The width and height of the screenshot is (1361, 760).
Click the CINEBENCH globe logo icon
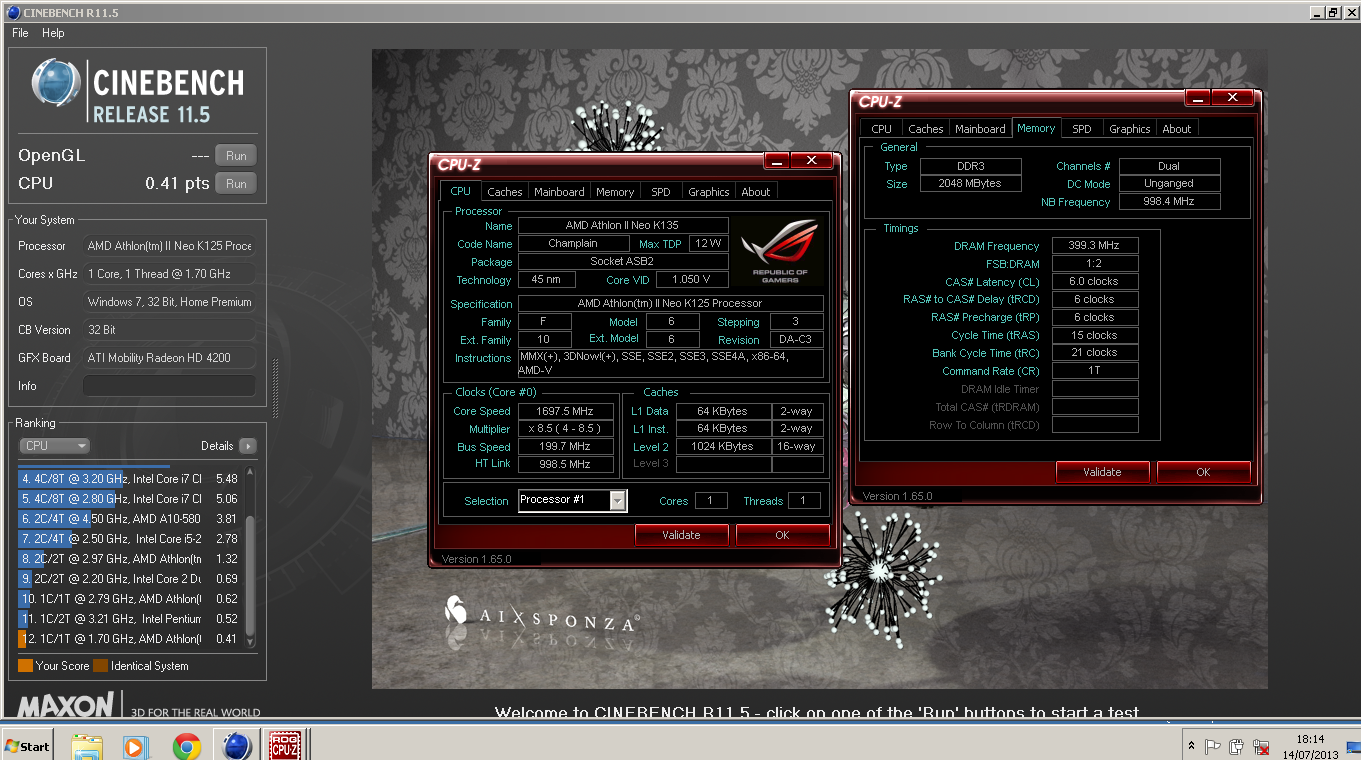pyautogui.click(x=56, y=84)
